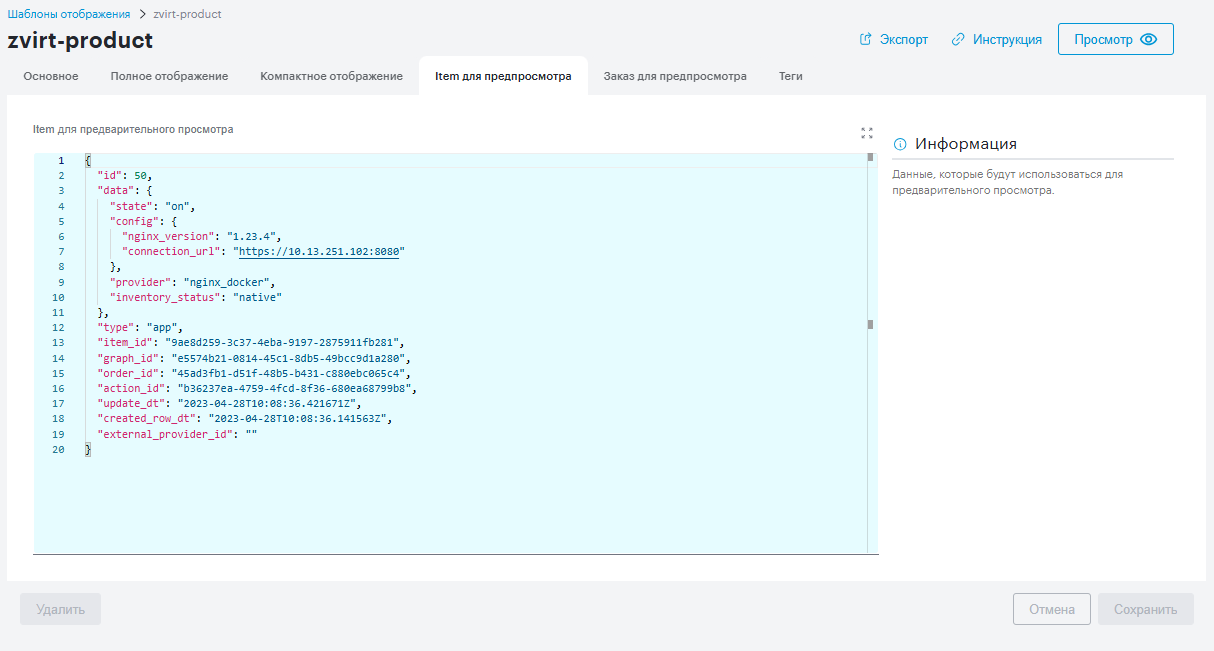Screen dimensions: 1214x651
Task: Expand the editor to fullscreen
Action: [x=867, y=133]
